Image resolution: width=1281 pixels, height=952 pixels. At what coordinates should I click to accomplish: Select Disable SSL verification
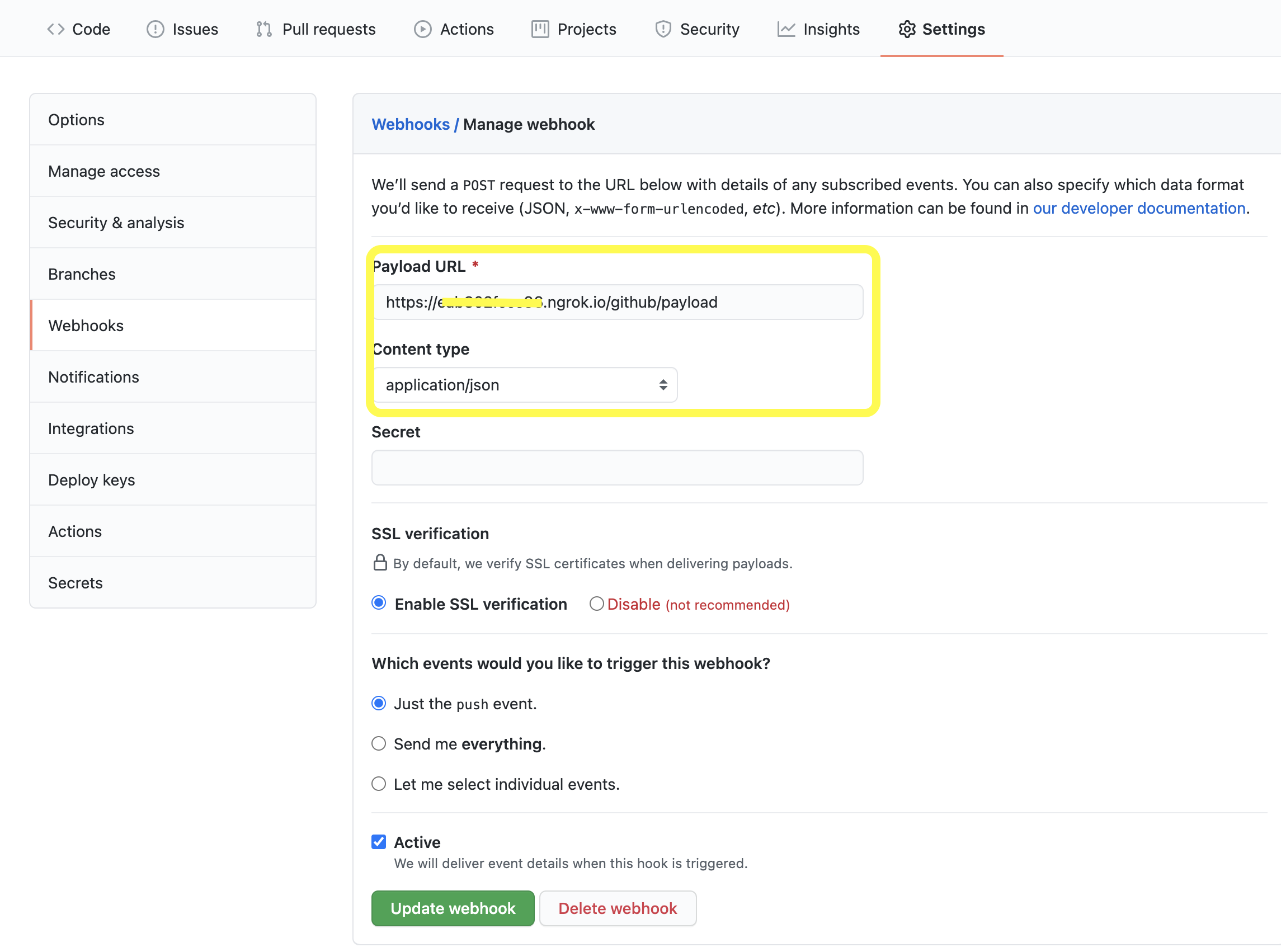point(596,604)
